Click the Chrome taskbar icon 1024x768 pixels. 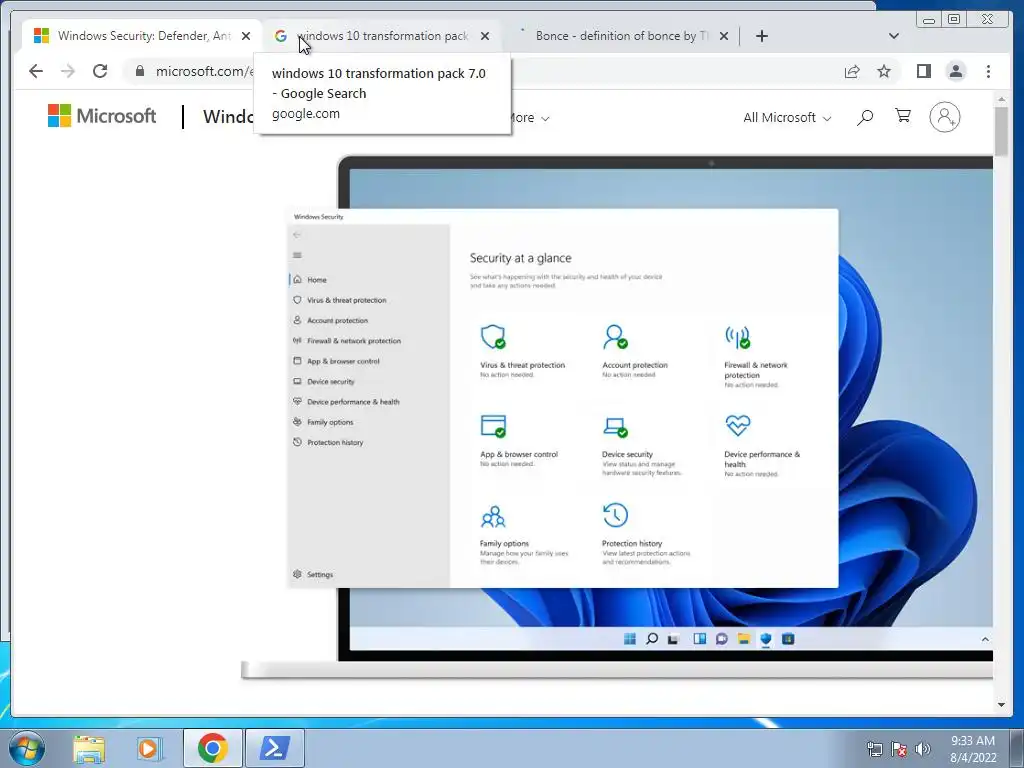[x=212, y=748]
